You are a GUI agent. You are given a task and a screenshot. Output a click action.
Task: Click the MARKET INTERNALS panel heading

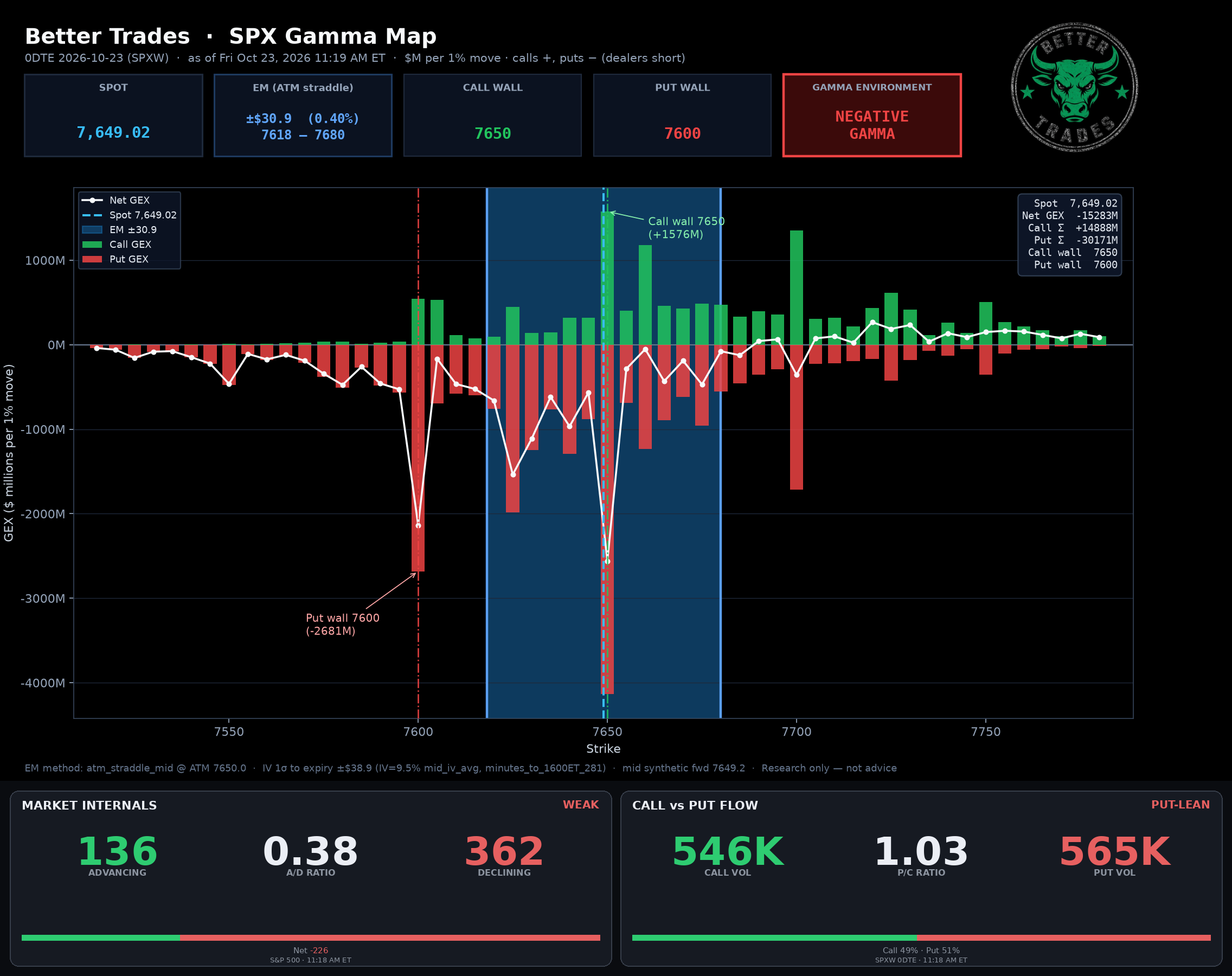pyautogui.click(x=89, y=805)
